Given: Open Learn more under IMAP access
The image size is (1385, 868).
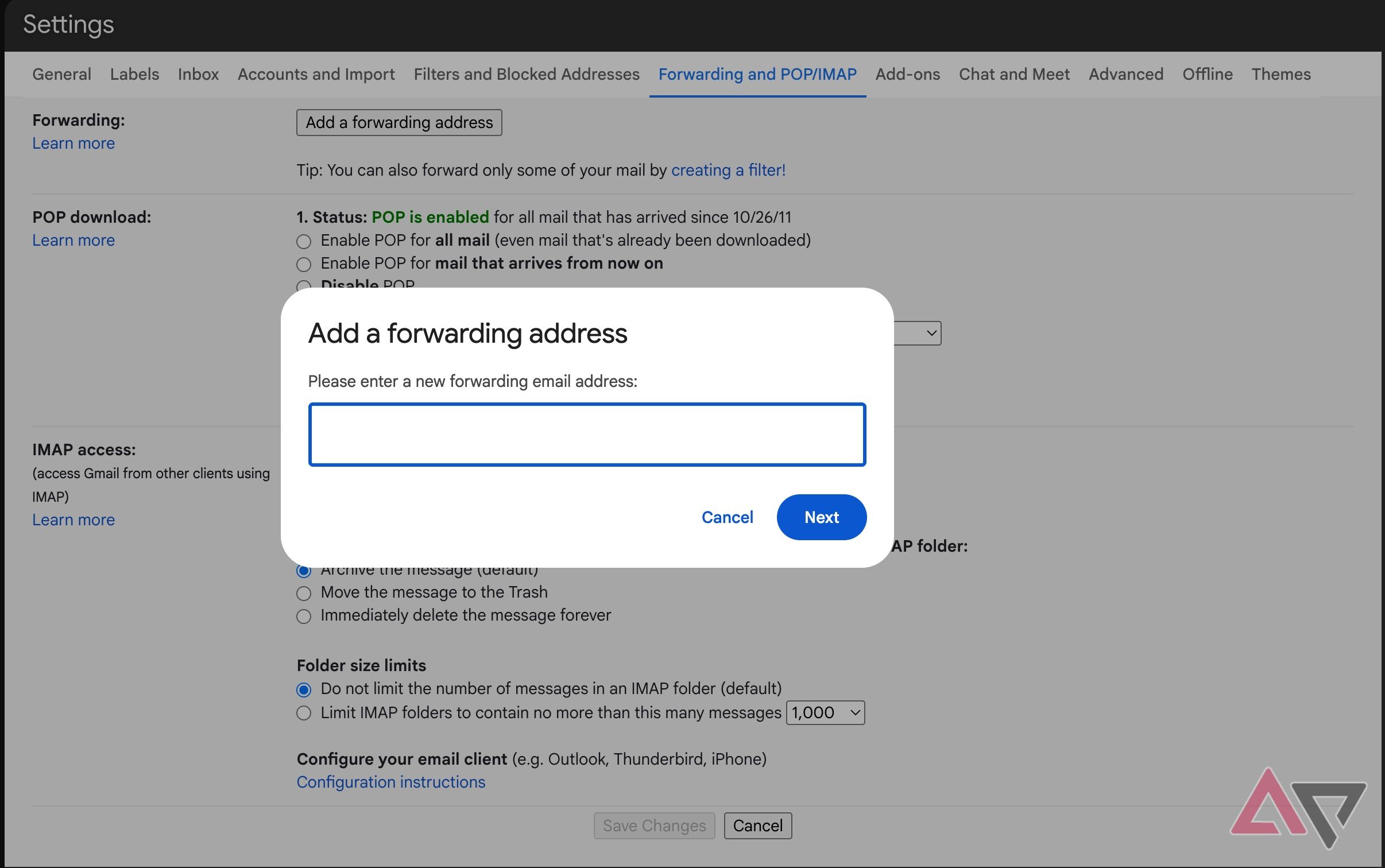Looking at the screenshot, I should 73,520.
